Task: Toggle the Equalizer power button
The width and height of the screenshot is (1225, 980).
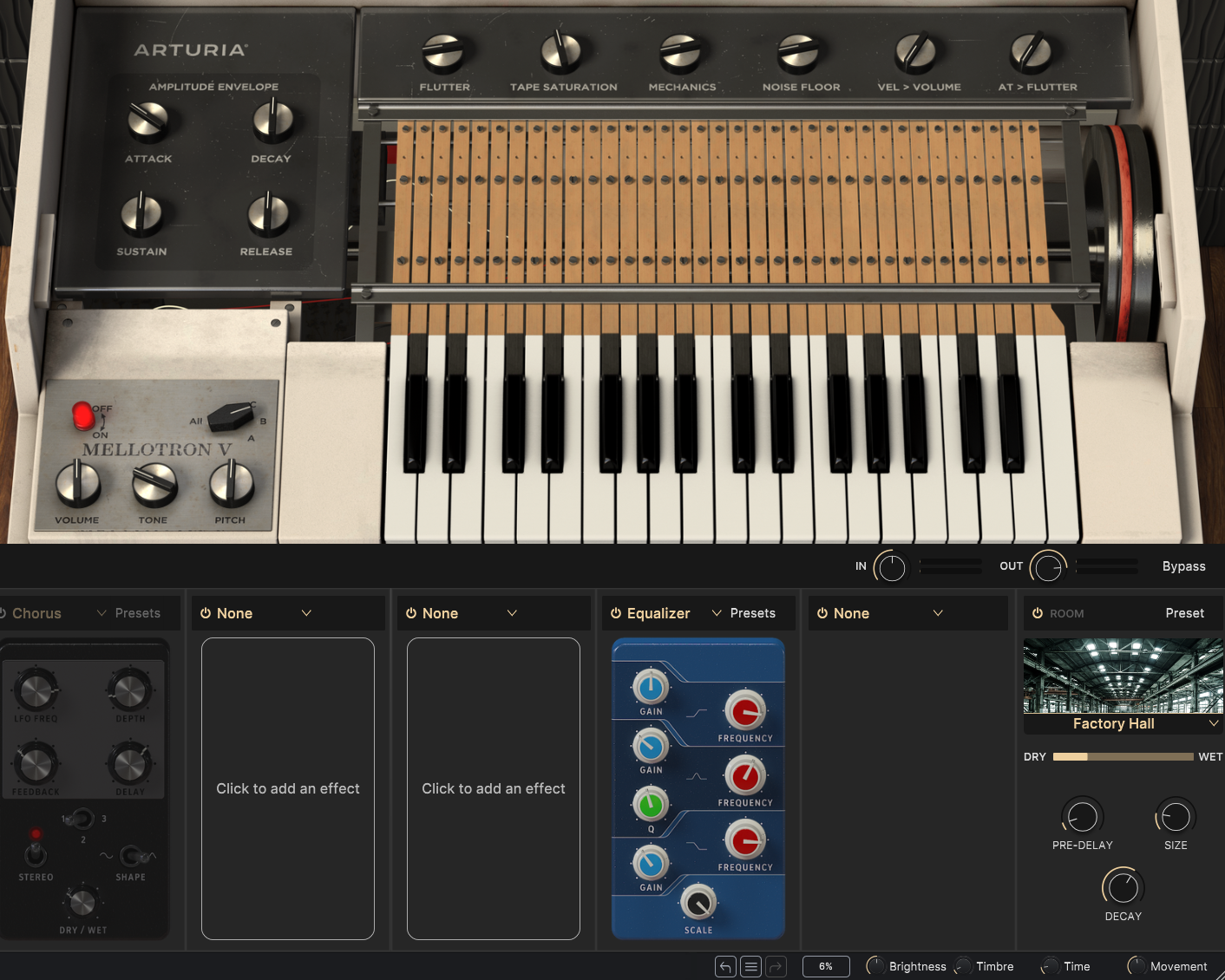Action: 616,613
